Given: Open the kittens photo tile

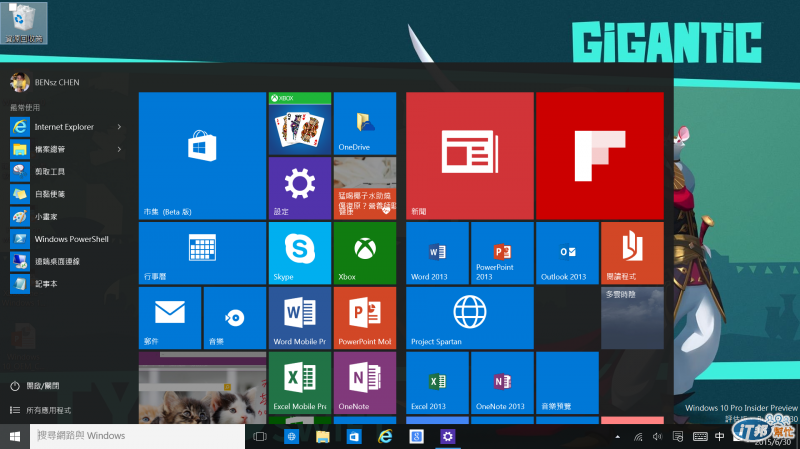Looking at the screenshot, I should [x=203, y=388].
